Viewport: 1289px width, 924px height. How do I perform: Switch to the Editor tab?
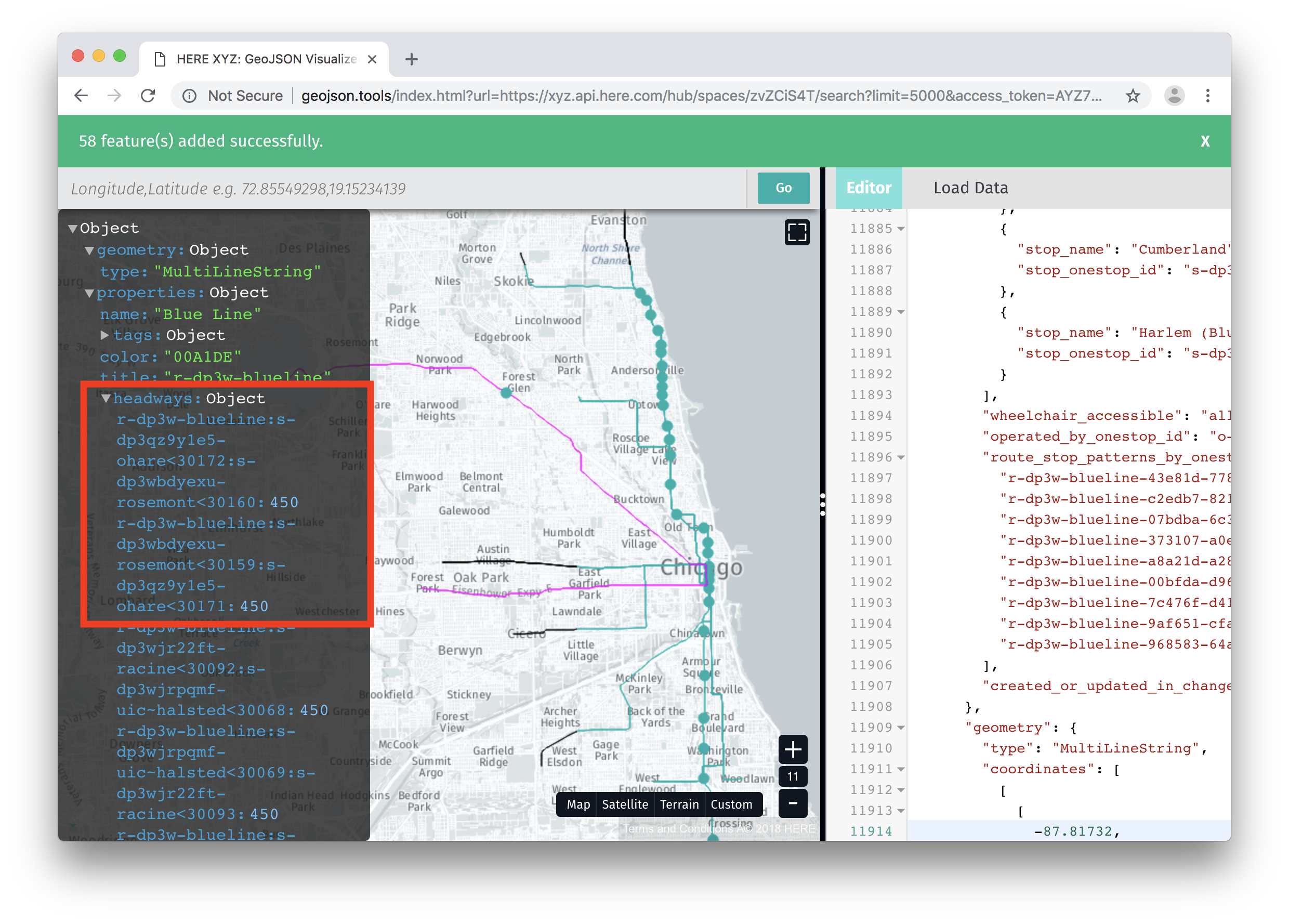[869, 188]
